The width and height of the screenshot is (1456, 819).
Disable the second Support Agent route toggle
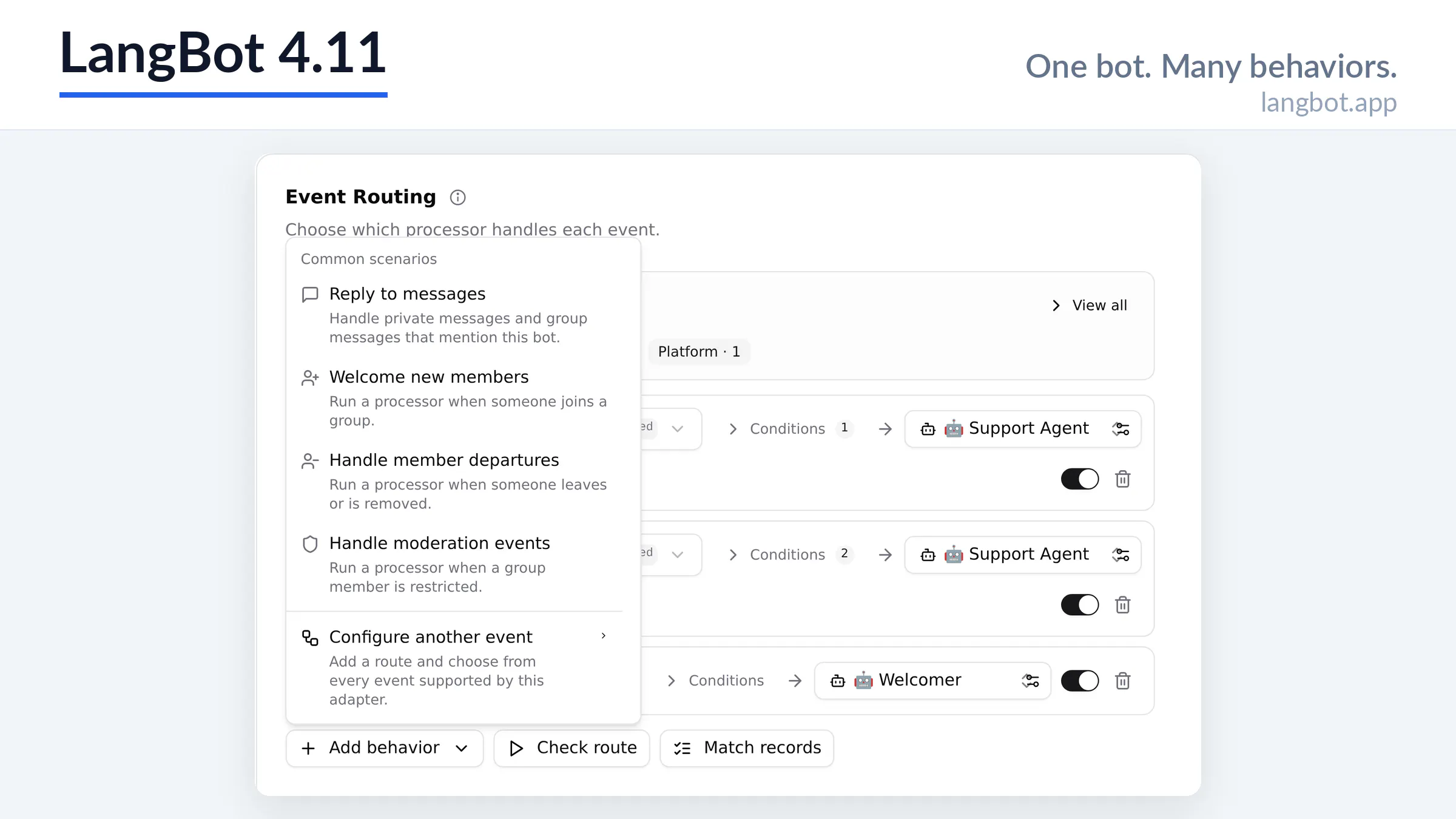click(x=1080, y=605)
